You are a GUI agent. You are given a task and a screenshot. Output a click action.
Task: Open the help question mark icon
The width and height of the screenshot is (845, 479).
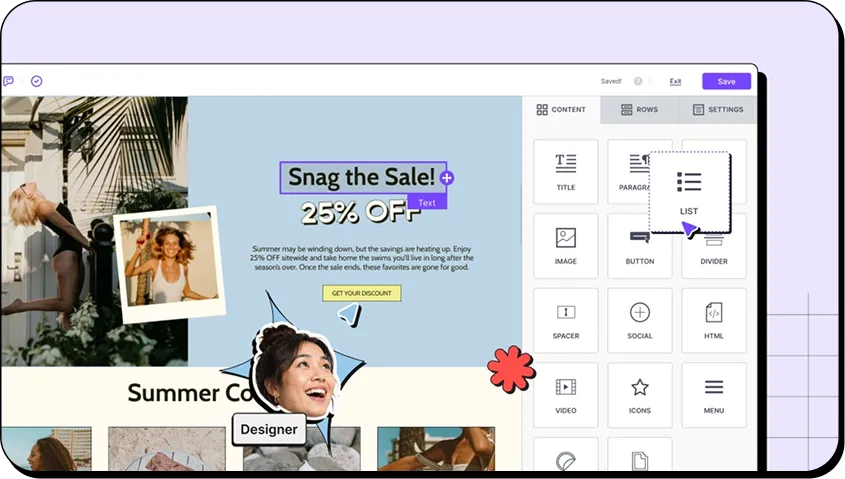click(638, 81)
